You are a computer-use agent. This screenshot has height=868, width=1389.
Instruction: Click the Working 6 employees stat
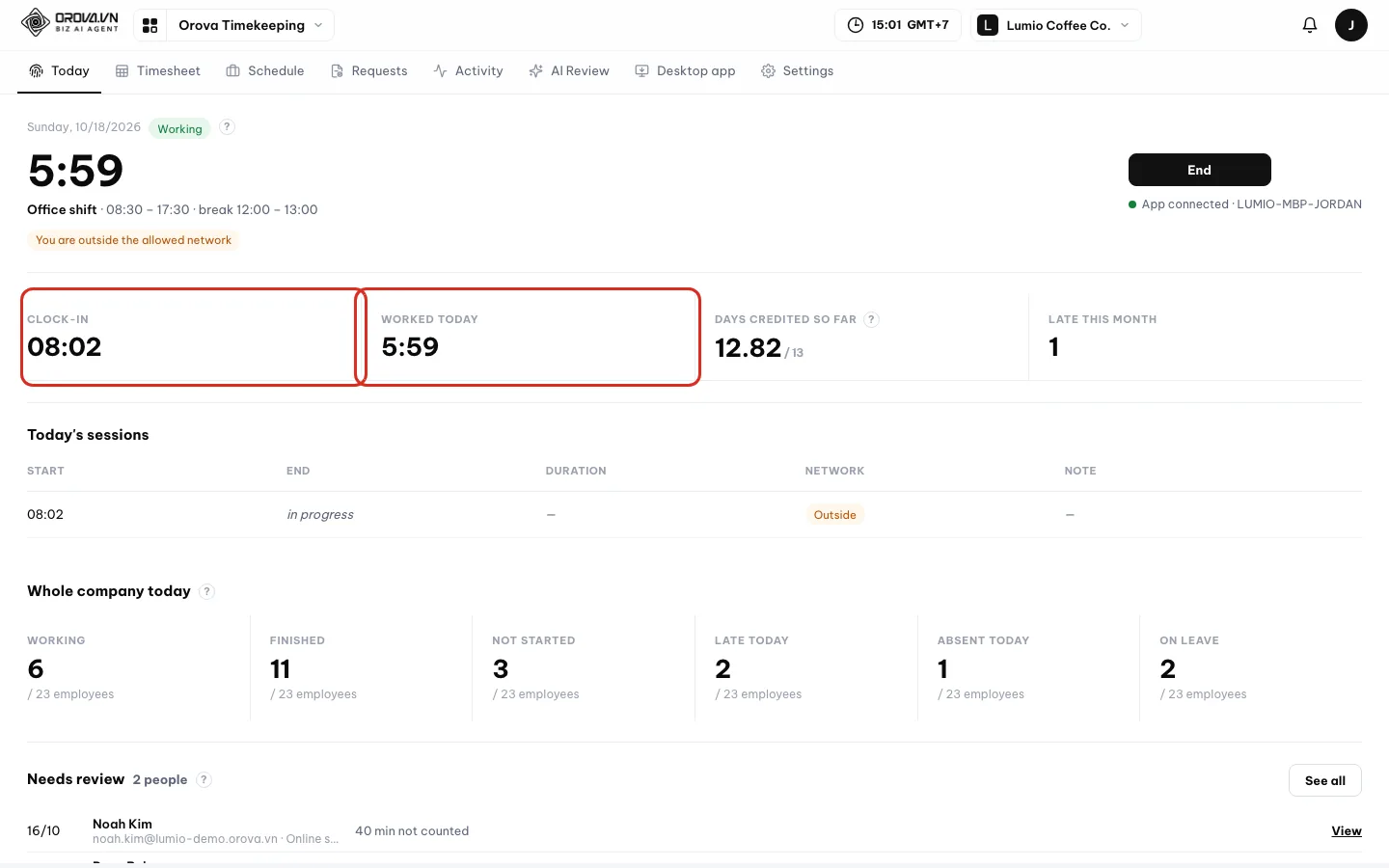[138, 667]
